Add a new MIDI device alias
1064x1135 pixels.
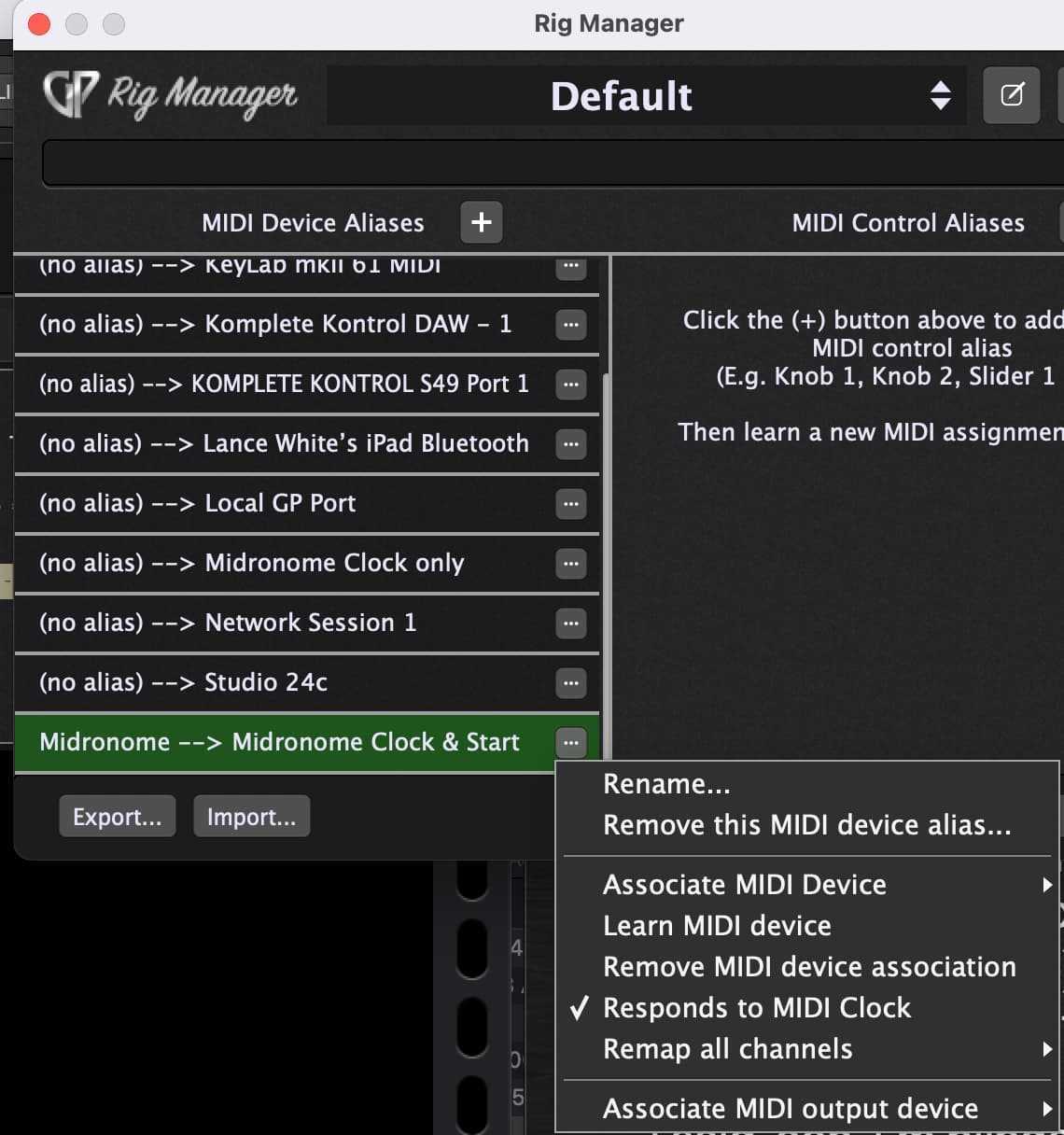482,222
